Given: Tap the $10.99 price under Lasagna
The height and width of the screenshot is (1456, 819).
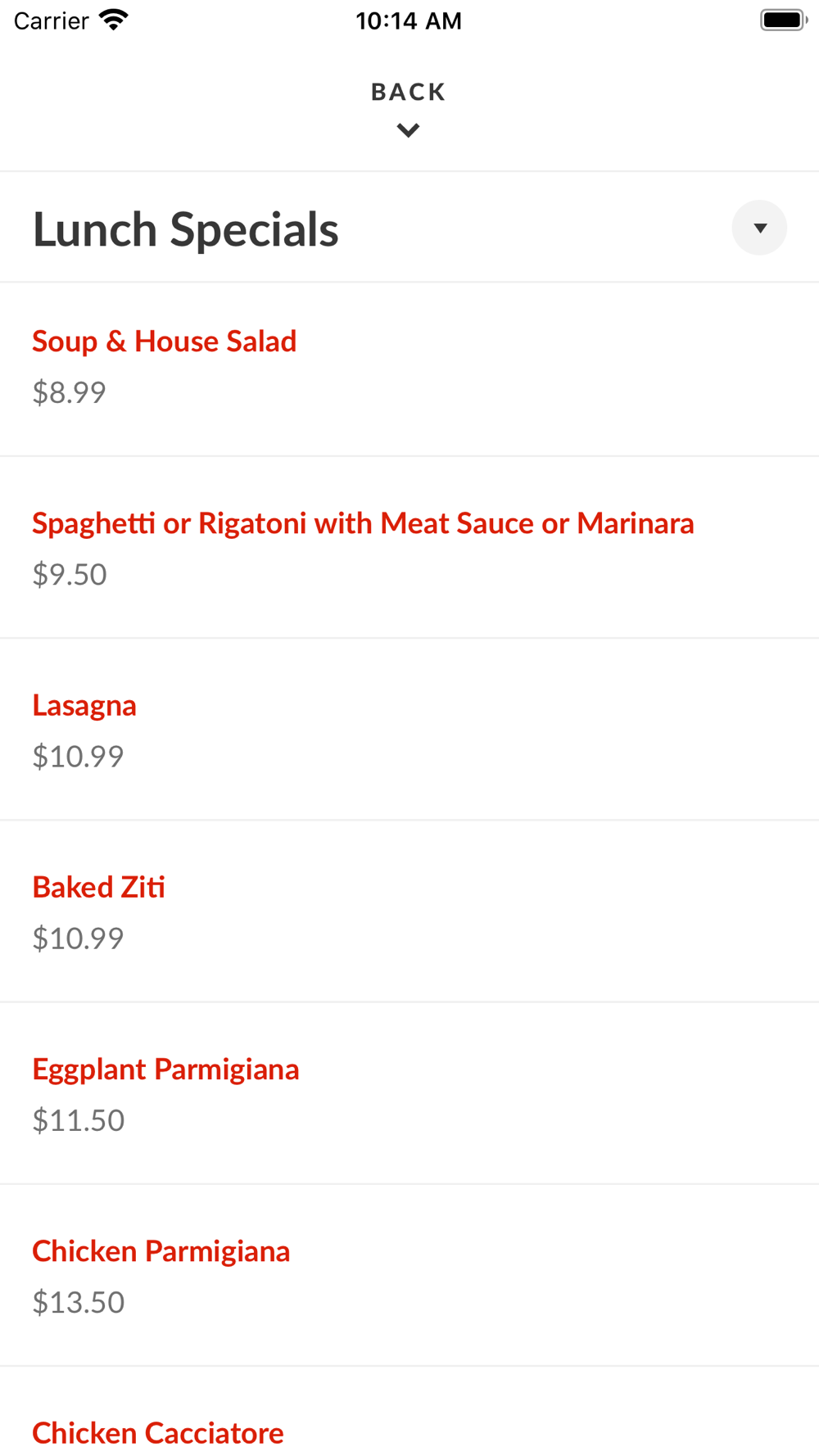Looking at the screenshot, I should click(x=78, y=757).
